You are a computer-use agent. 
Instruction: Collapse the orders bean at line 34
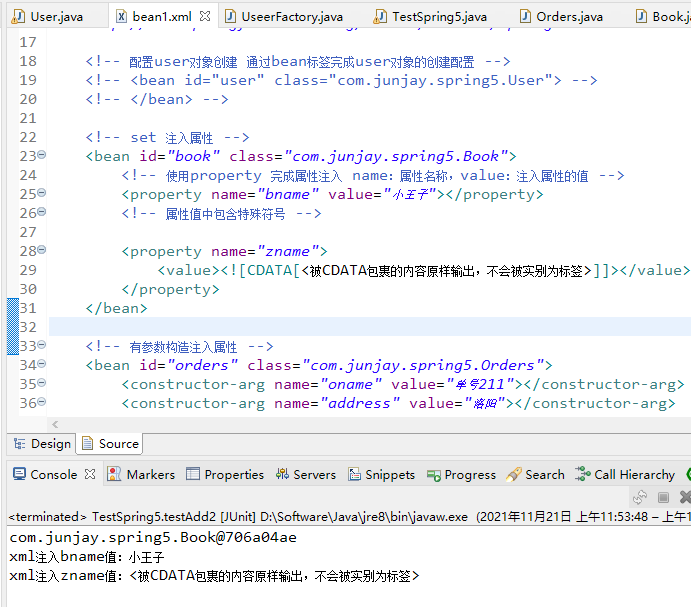click(41, 364)
